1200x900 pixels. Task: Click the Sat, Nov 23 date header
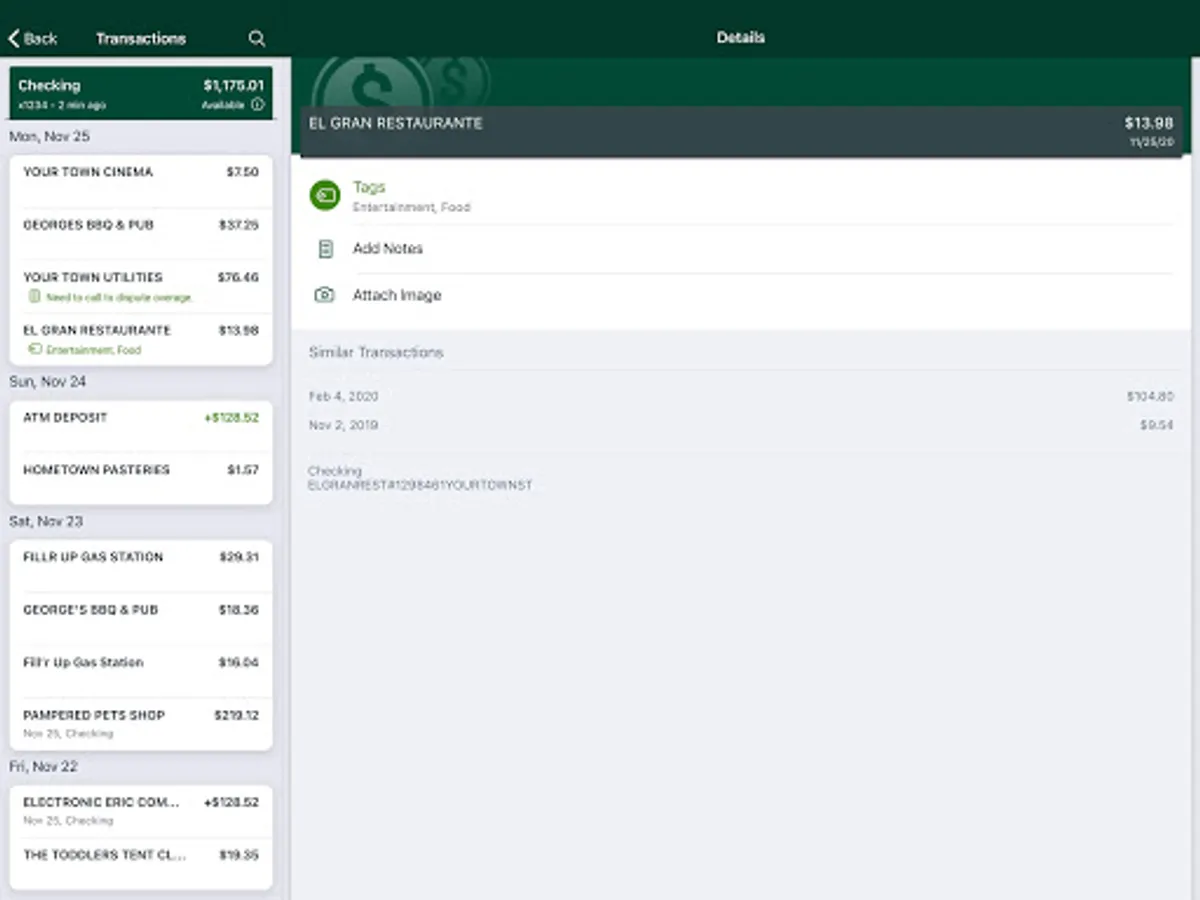[46, 521]
